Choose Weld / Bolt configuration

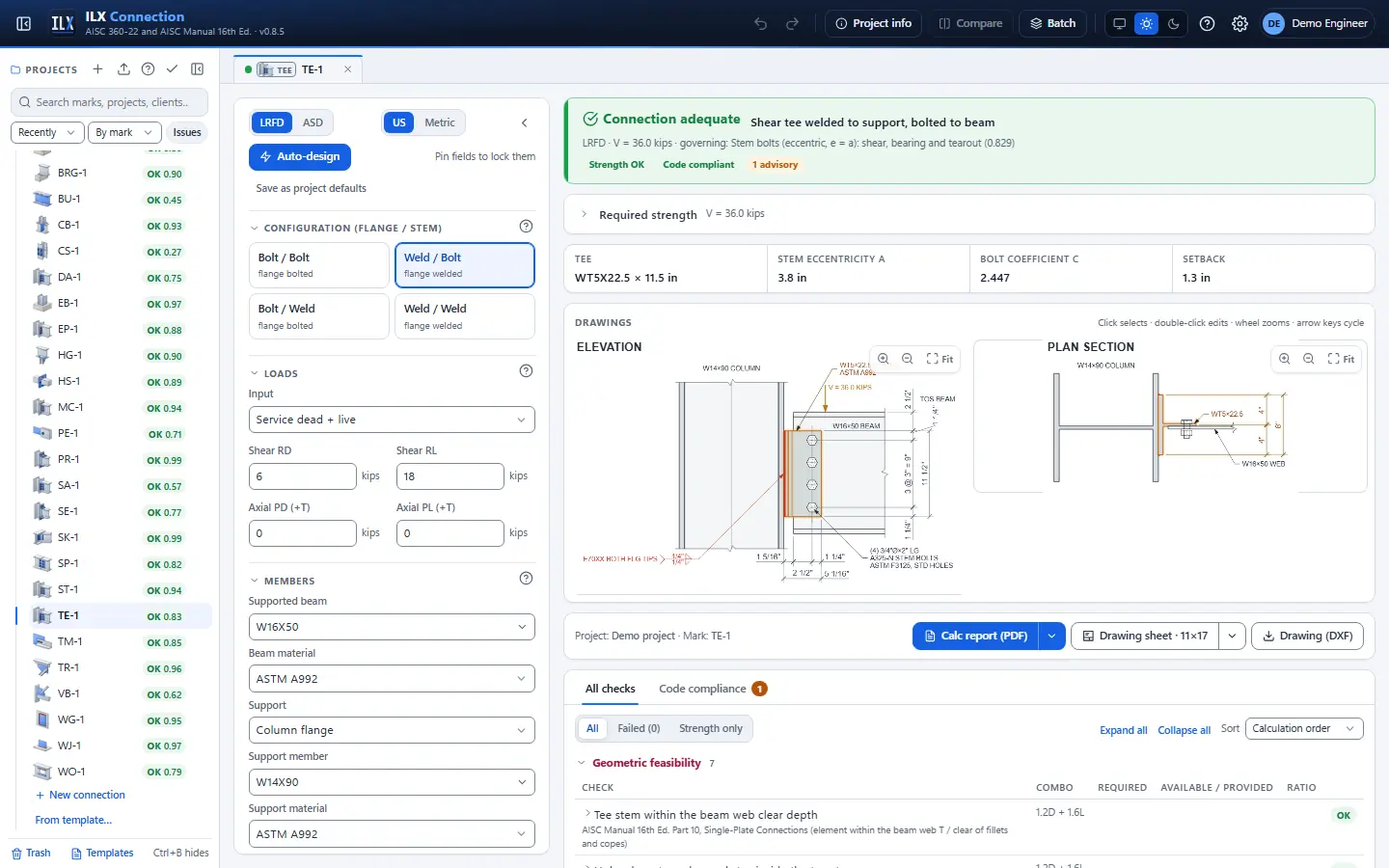[x=465, y=265]
